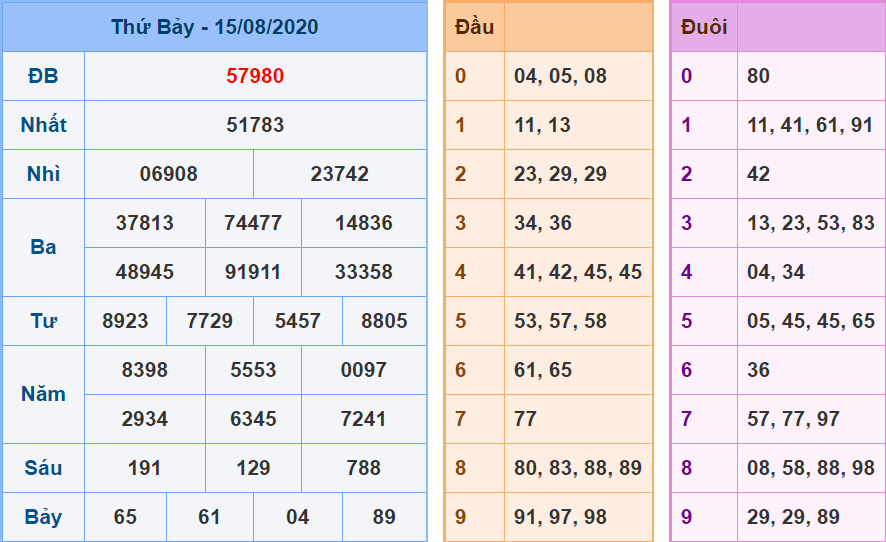886x542 pixels.
Task: Click the Thứ Bảy - 15/08/2020 date header
Action: [214, 27]
